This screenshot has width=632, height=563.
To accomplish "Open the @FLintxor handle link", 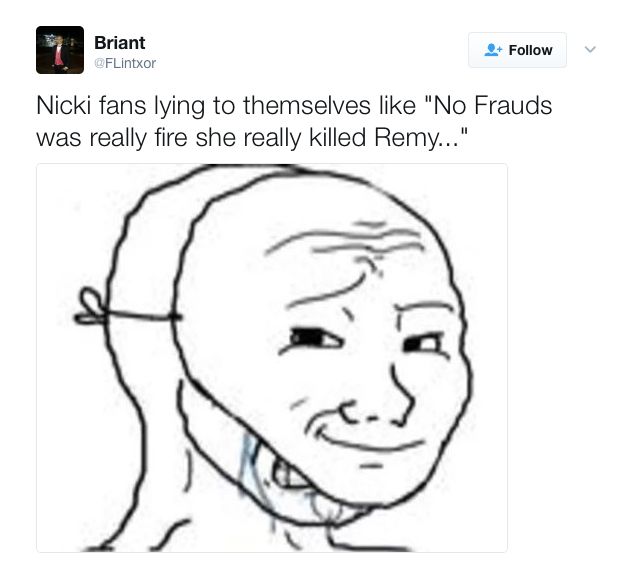I will [125, 63].
